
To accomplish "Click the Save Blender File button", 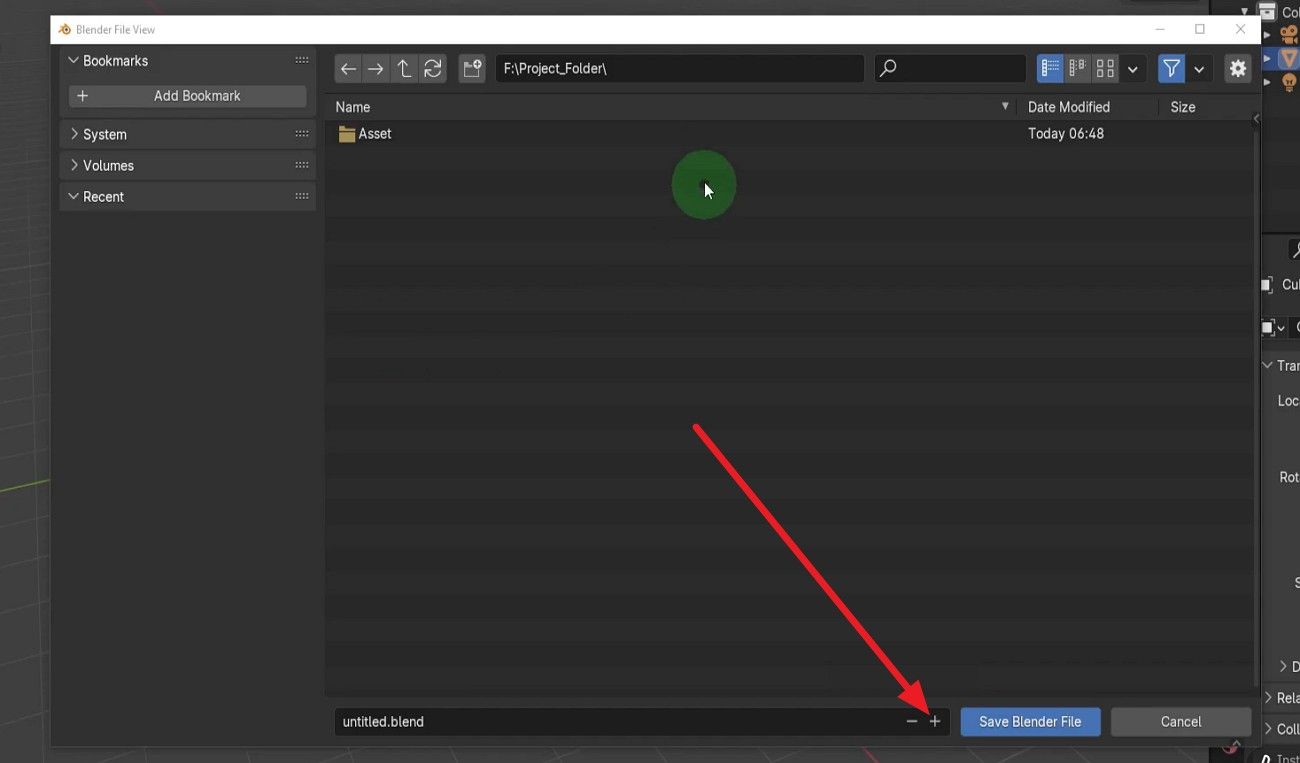I will (1030, 721).
